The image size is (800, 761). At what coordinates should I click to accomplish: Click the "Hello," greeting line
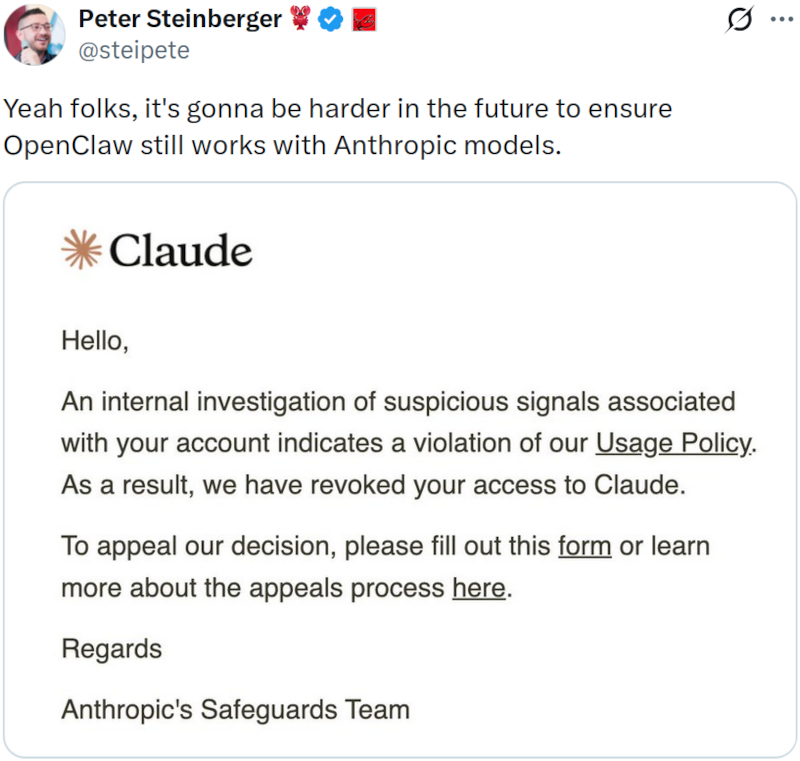pyautogui.click(x=95, y=341)
